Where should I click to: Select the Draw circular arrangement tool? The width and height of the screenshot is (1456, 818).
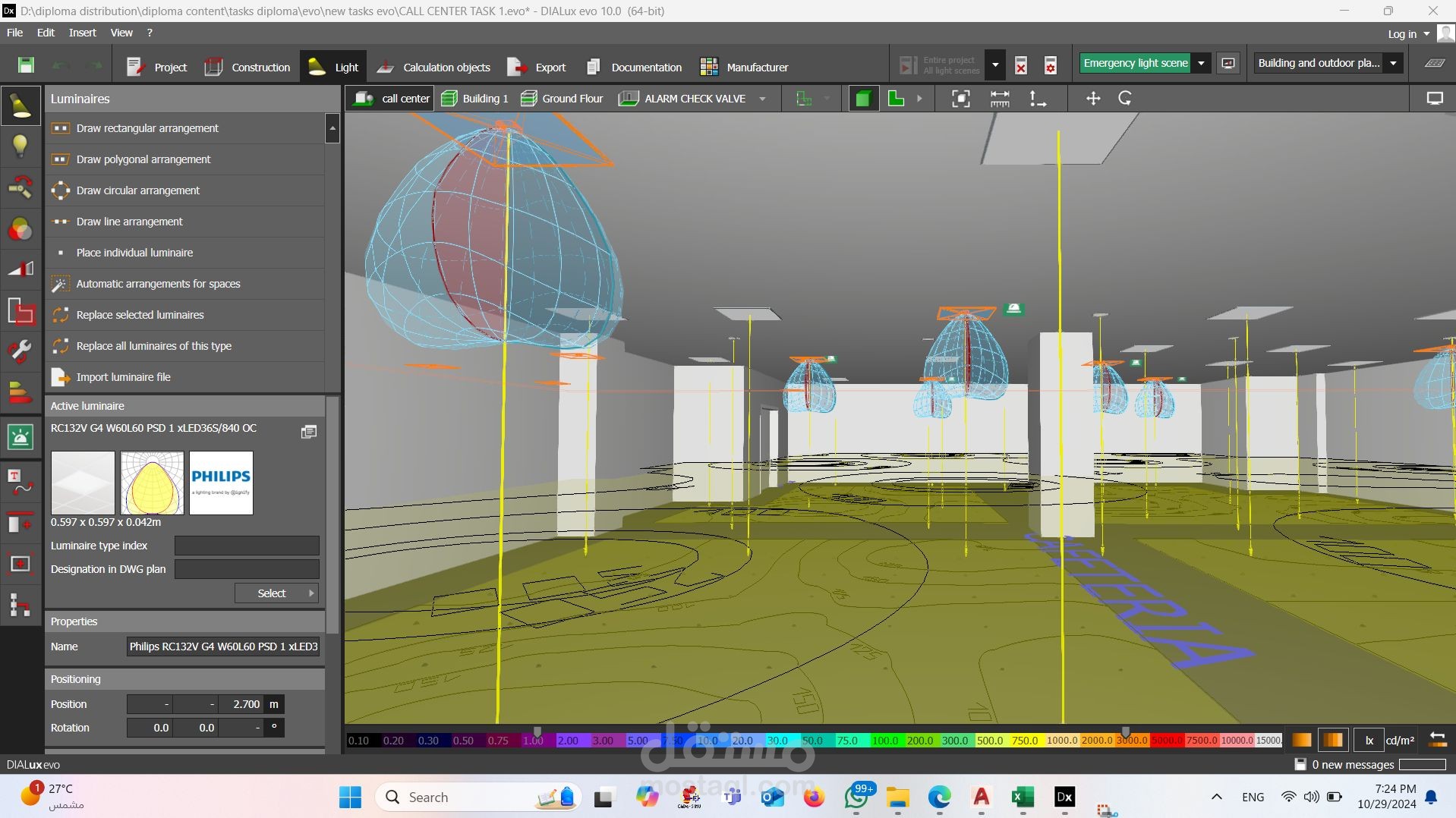point(137,190)
